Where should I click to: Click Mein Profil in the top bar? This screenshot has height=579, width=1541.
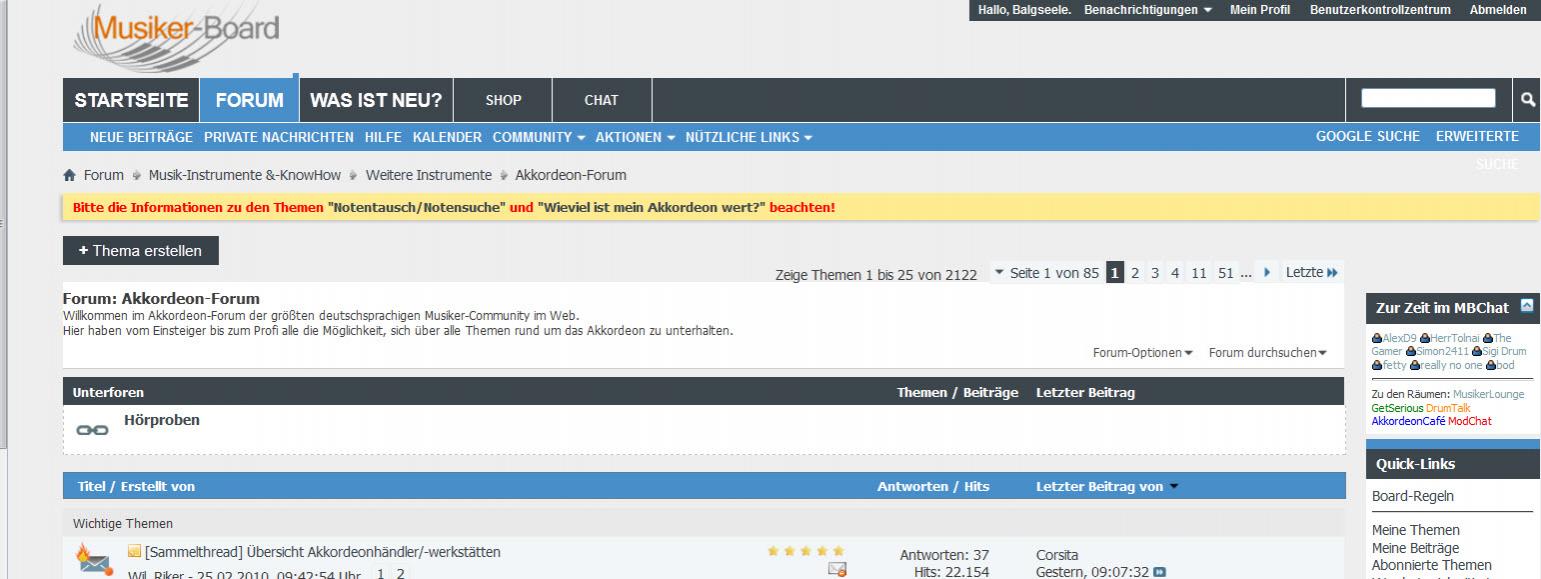pyautogui.click(x=1260, y=10)
